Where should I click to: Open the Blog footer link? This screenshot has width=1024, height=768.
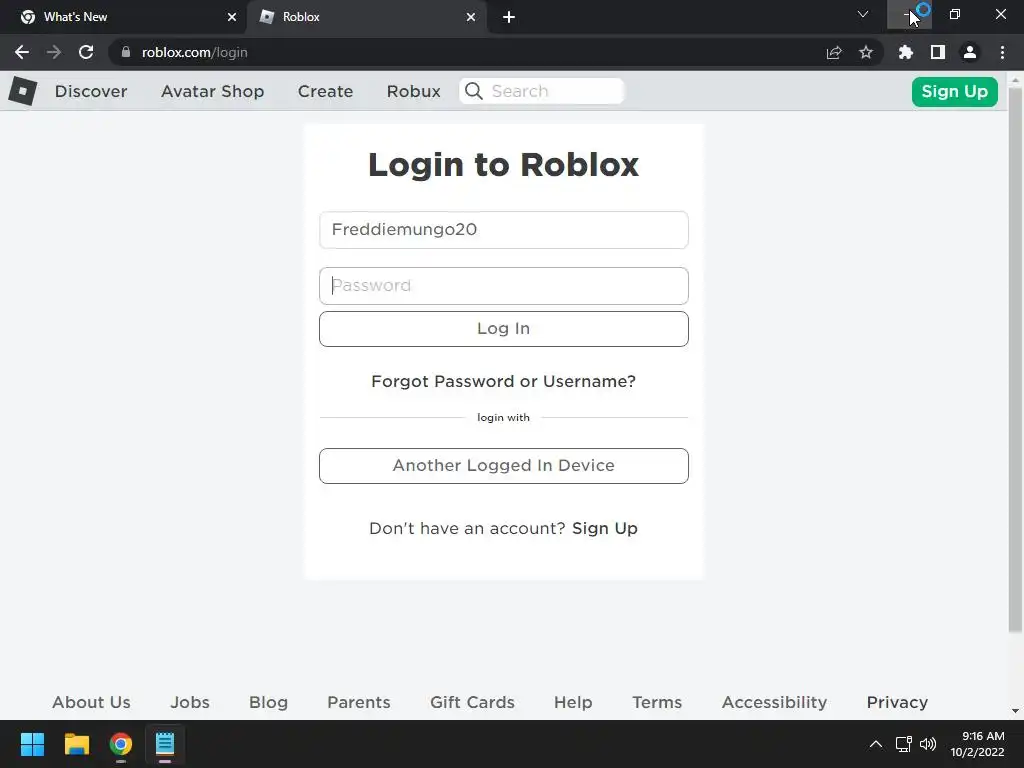pyautogui.click(x=268, y=702)
